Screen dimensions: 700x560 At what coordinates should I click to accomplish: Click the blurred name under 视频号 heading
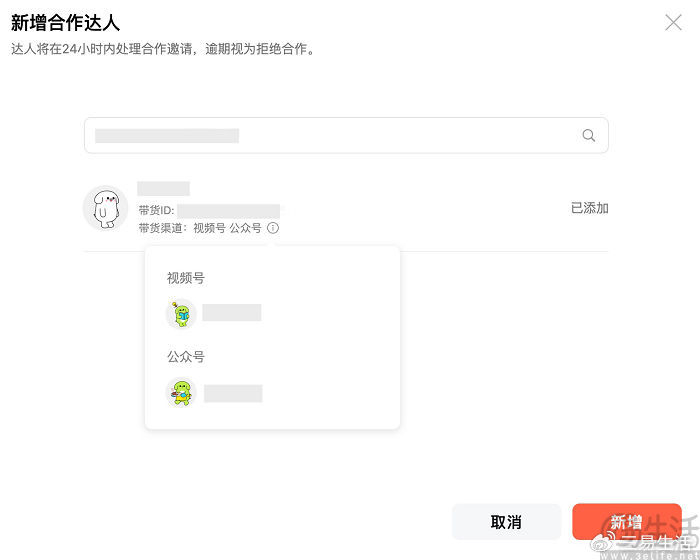[x=232, y=313]
